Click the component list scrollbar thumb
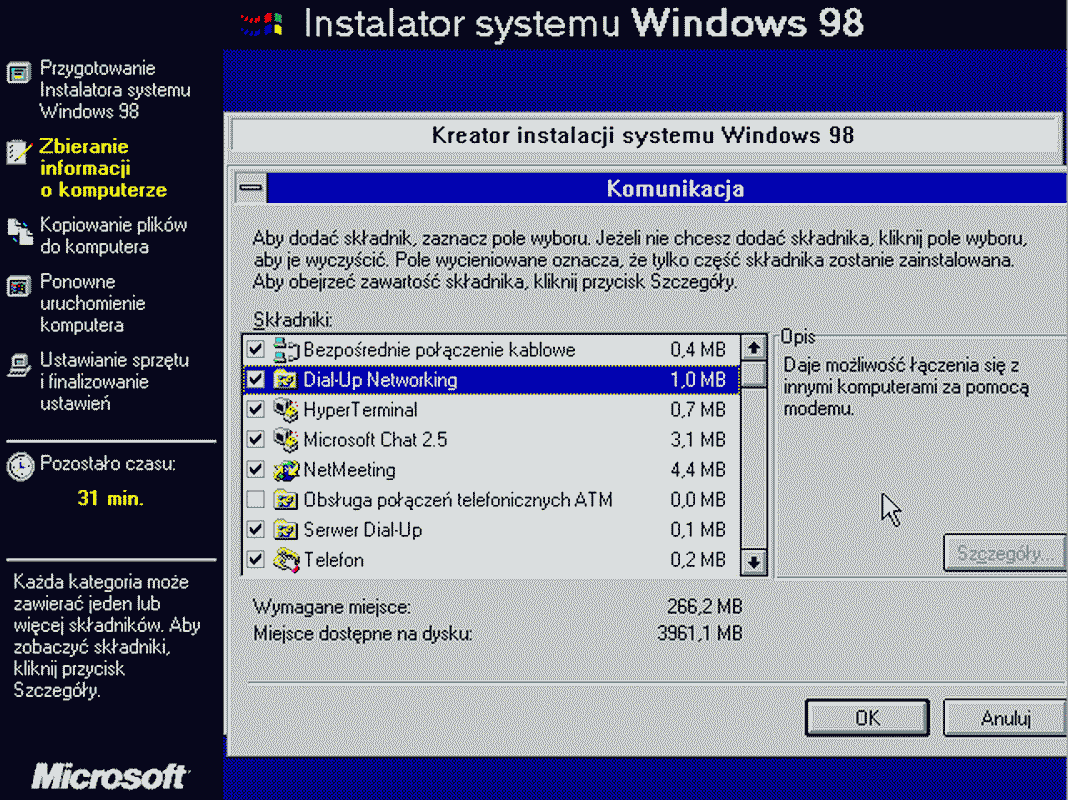The width and height of the screenshot is (1068, 800). pos(753,374)
